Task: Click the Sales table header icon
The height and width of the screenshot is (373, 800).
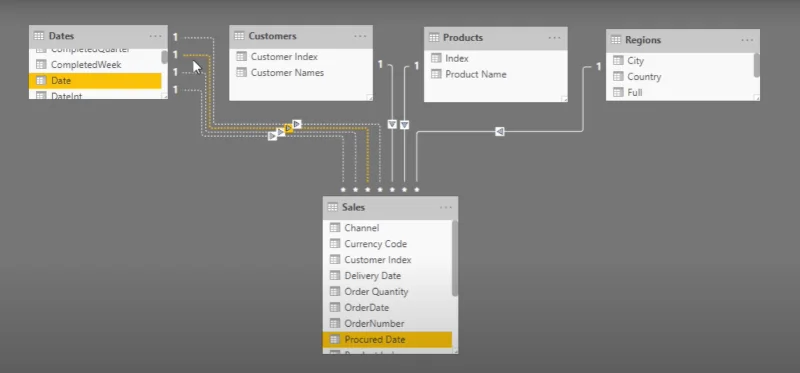Action: pyautogui.click(x=333, y=207)
